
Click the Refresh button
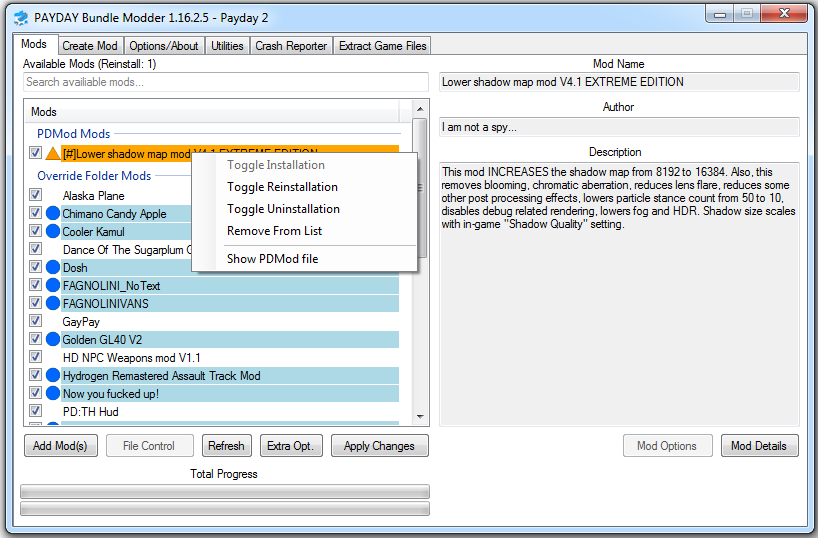[227, 446]
